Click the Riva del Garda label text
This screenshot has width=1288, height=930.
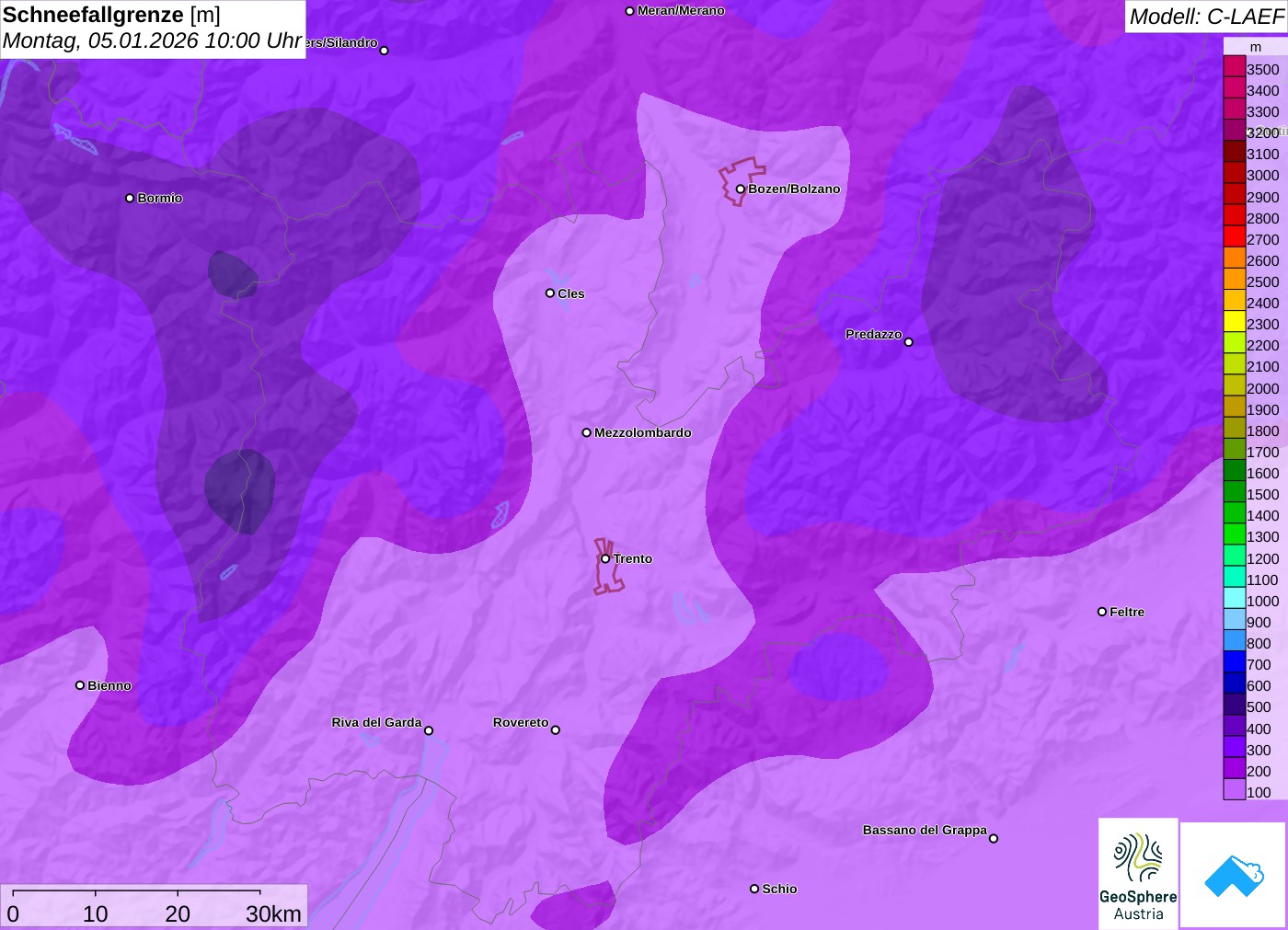click(x=376, y=722)
